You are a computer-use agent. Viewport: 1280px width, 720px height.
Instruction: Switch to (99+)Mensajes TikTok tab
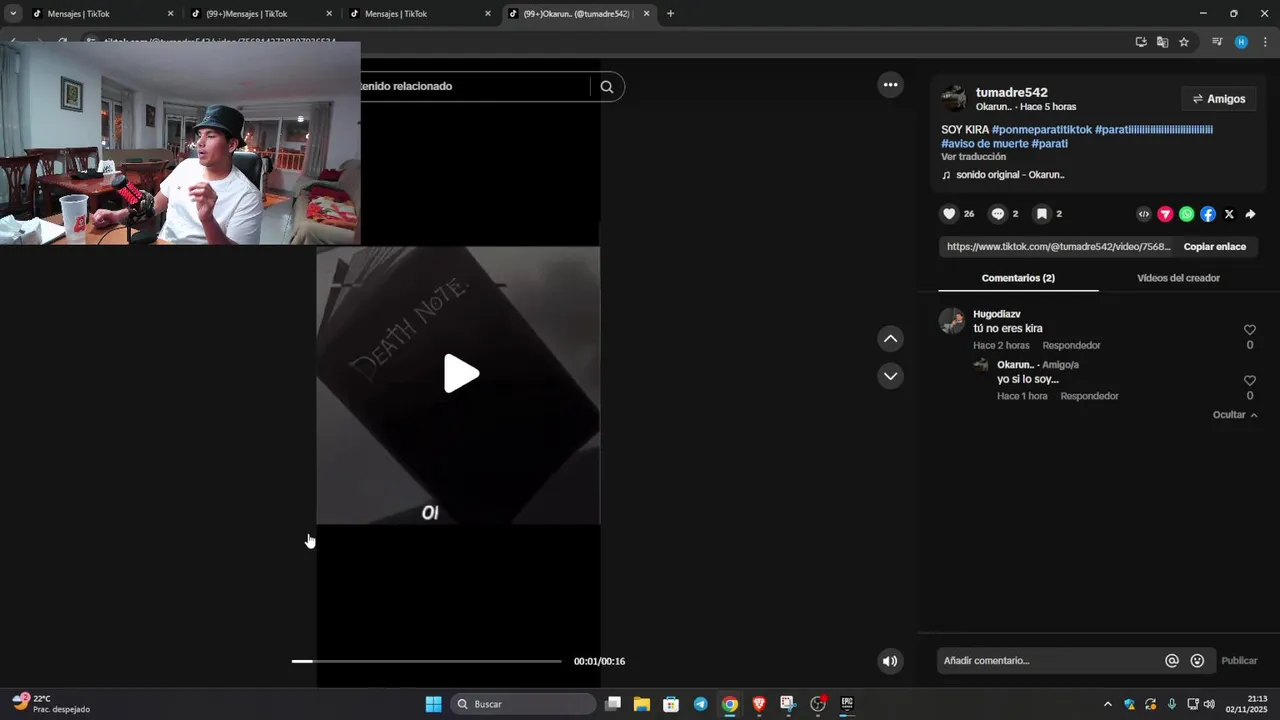coord(260,14)
